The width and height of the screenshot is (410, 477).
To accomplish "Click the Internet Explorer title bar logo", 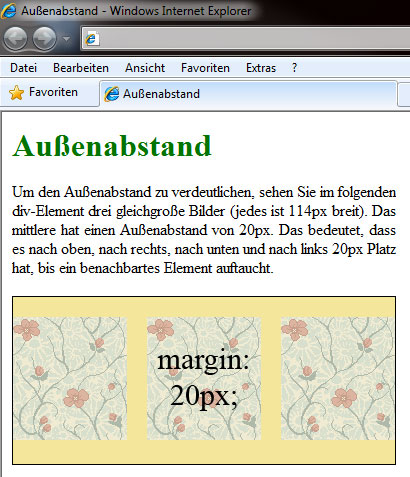I will (x=8, y=11).
